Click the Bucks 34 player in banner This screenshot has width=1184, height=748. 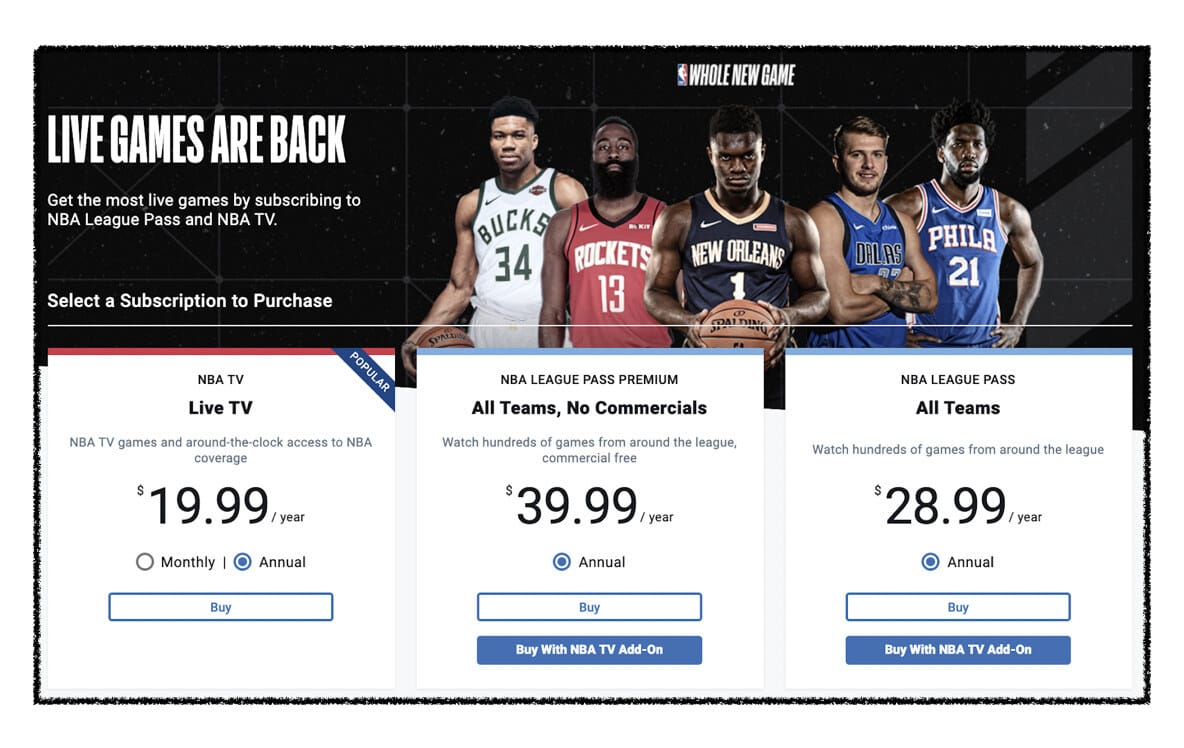tap(507, 226)
